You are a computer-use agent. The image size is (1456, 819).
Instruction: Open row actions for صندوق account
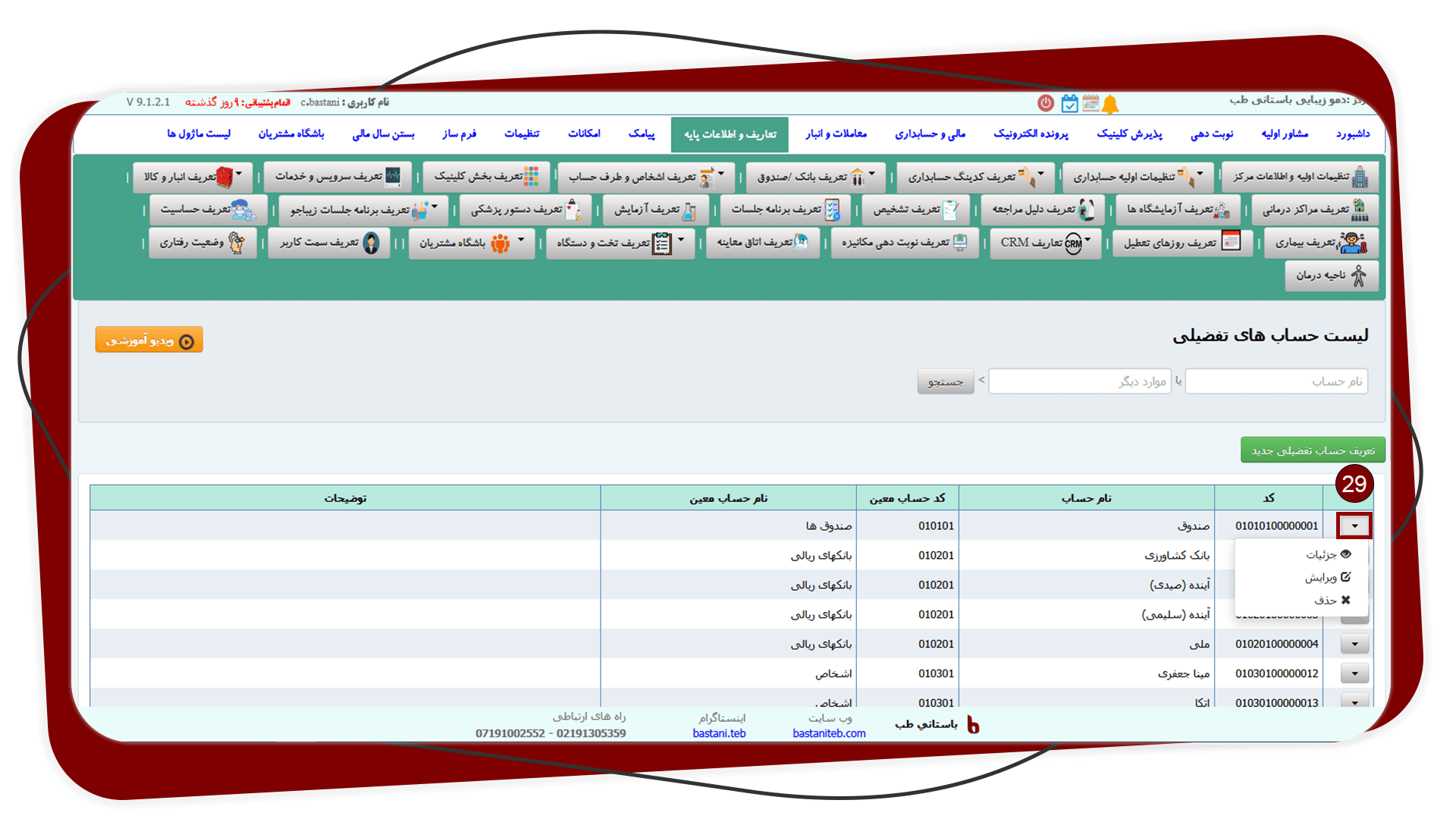(x=1354, y=526)
